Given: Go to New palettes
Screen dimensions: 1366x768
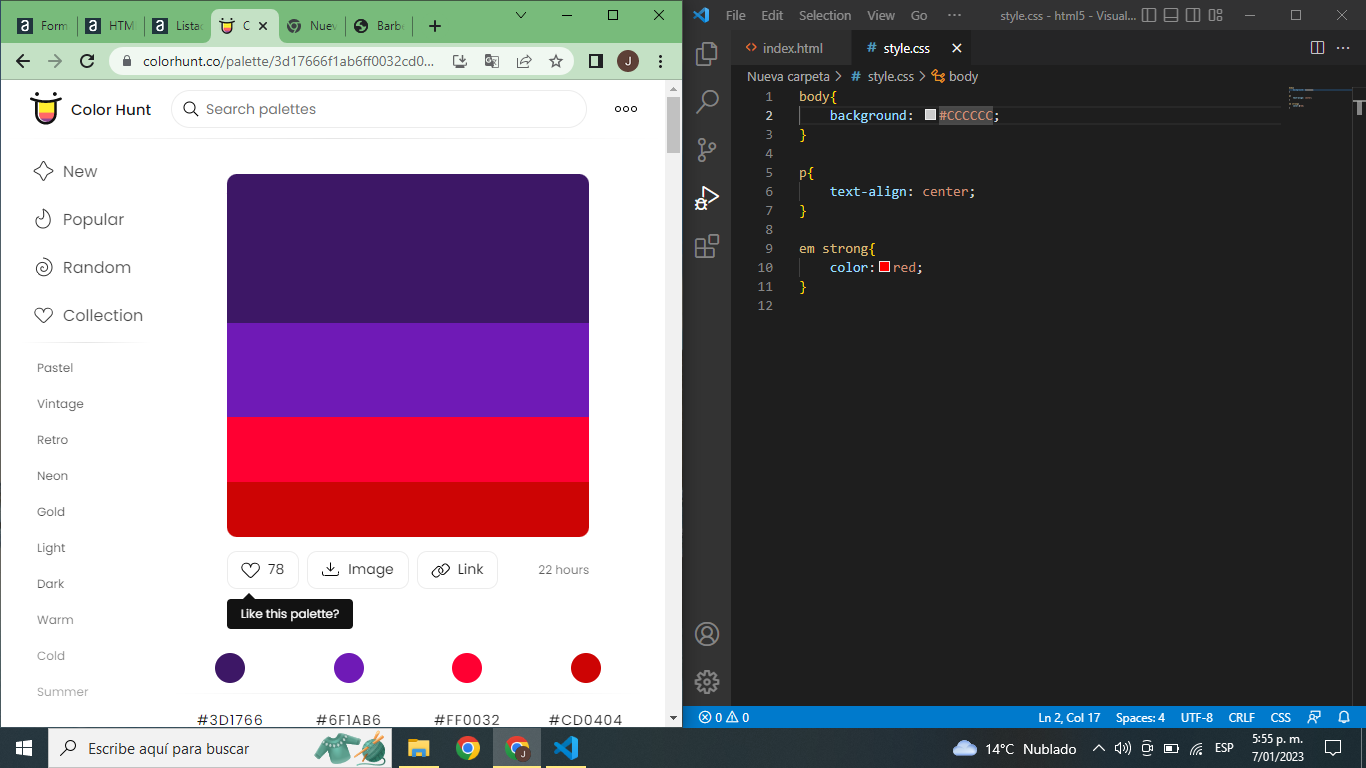Looking at the screenshot, I should pyautogui.click(x=66, y=171).
